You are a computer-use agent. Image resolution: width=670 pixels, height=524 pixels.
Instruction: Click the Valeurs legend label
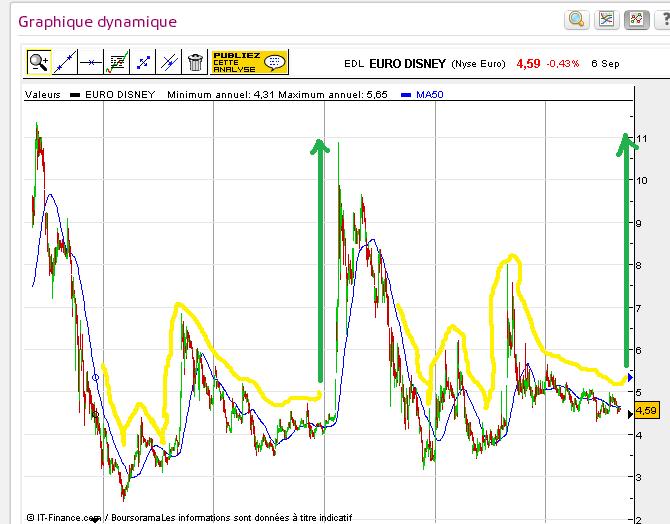(x=43, y=94)
